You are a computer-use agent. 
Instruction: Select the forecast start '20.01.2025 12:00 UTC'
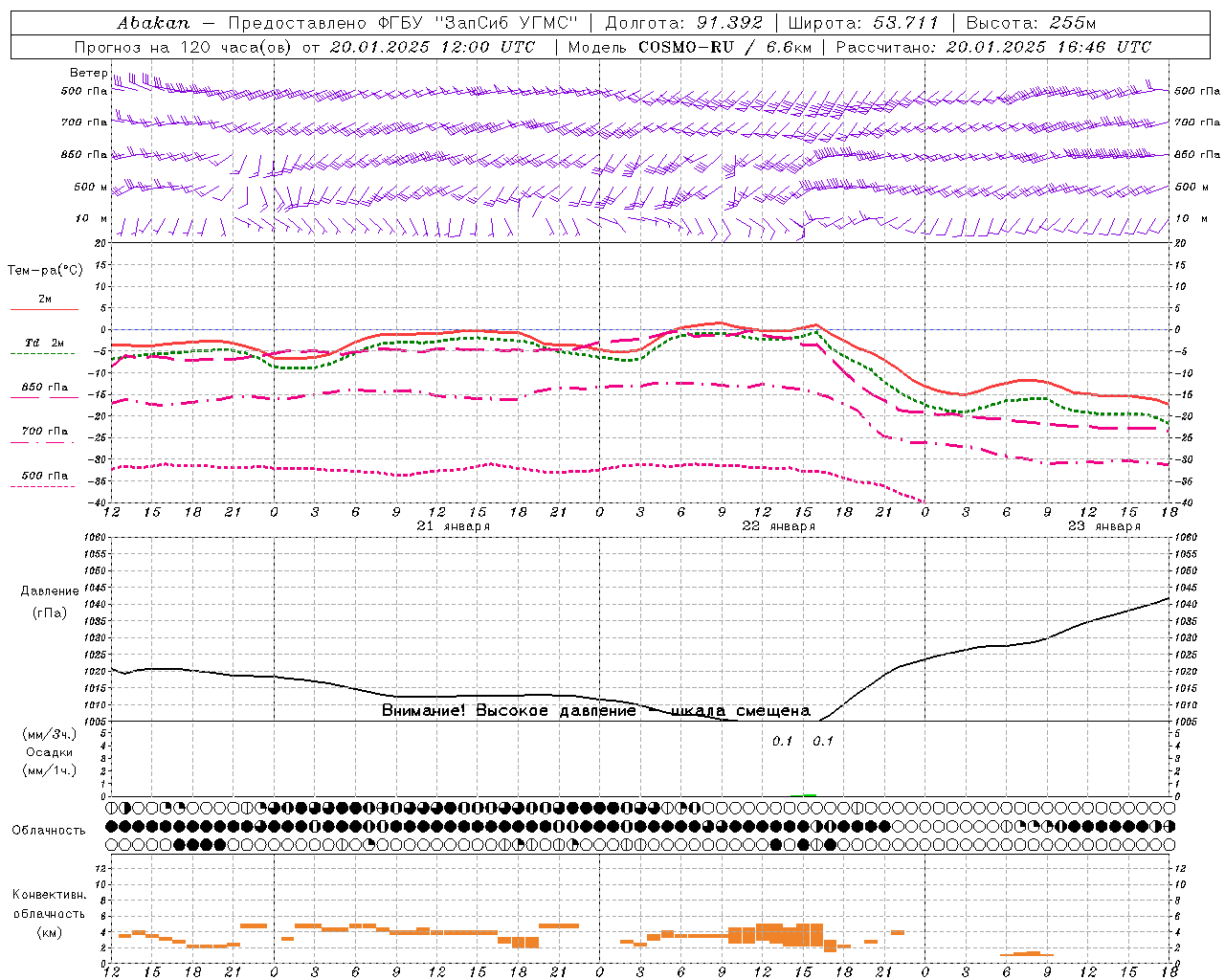point(433,47)
